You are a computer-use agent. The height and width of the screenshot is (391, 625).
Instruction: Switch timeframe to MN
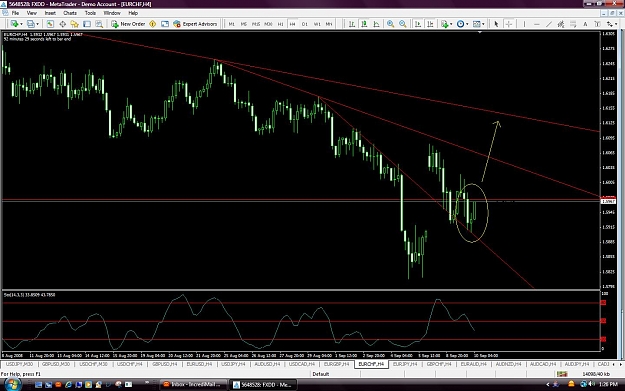pos(329,24)
